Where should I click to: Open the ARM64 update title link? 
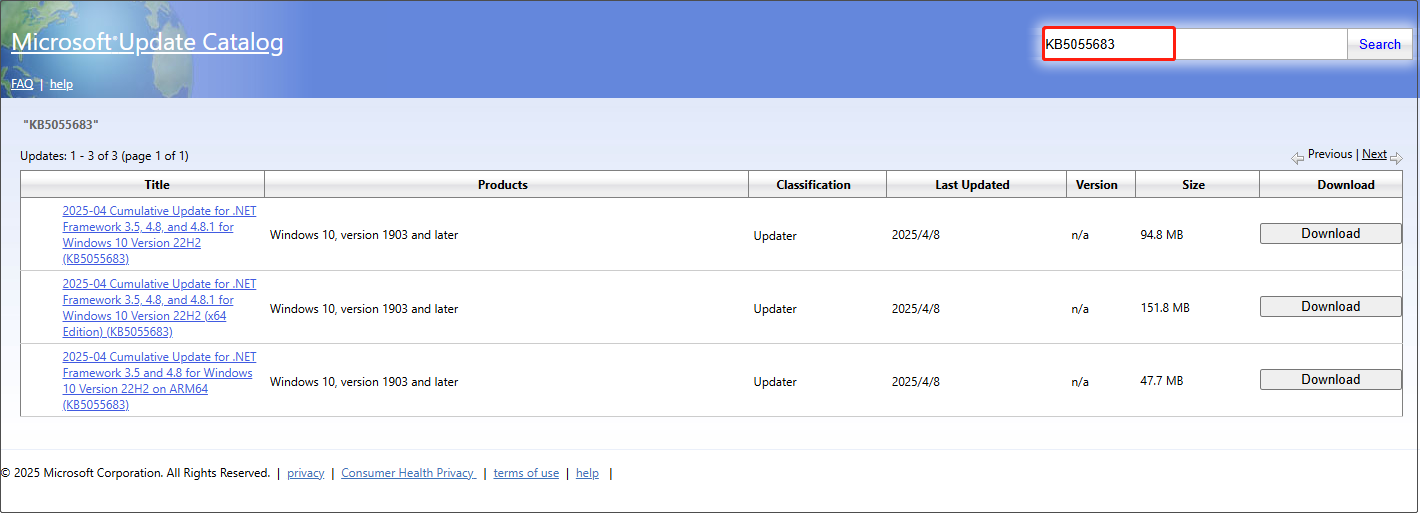click(x=157, y=381)
